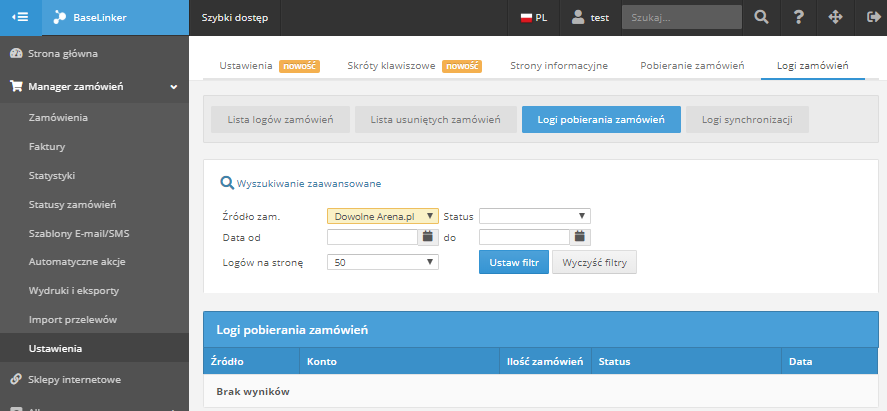The height and width of the screenshot is (411, 887).
Task: Open the Status filter dropdown
Action: coord(535,215)
